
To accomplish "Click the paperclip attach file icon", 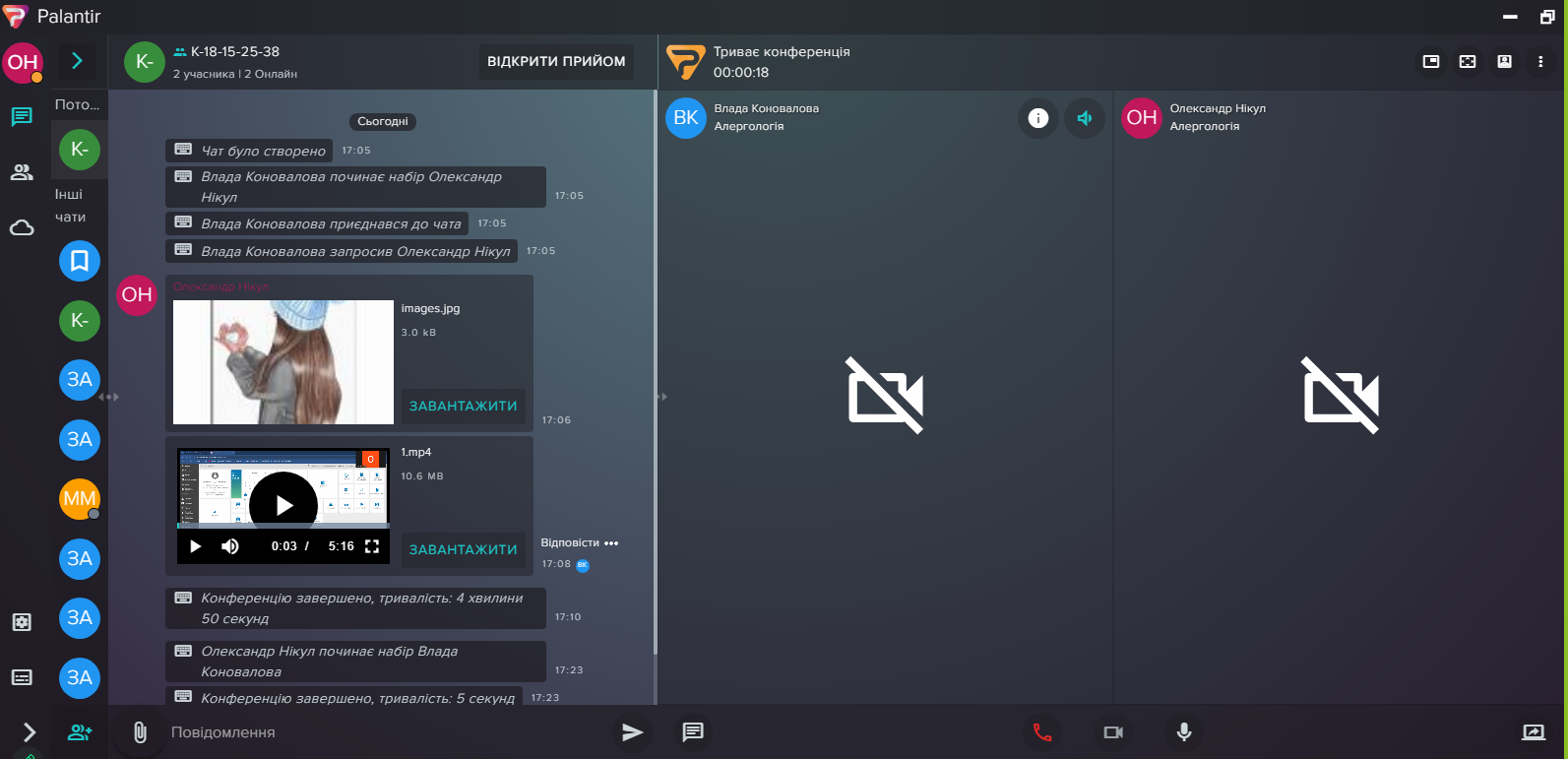I will (x=140, y=732).
